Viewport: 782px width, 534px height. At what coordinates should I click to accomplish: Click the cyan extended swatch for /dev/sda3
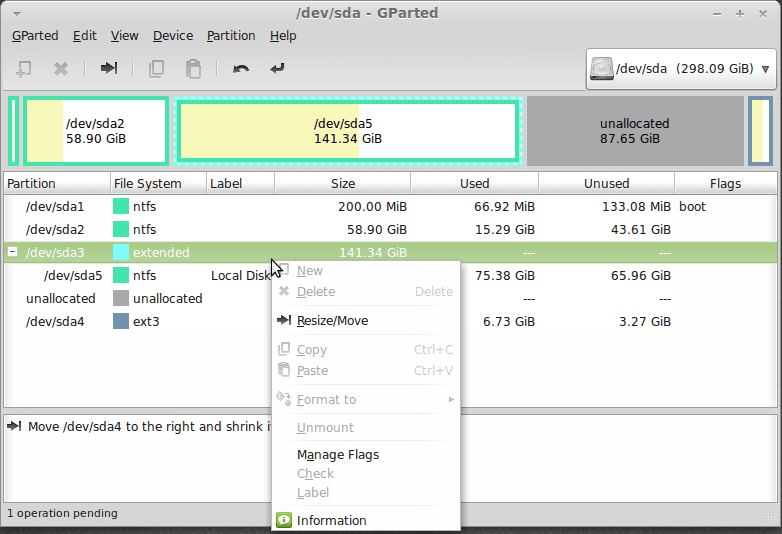[121, 252]
